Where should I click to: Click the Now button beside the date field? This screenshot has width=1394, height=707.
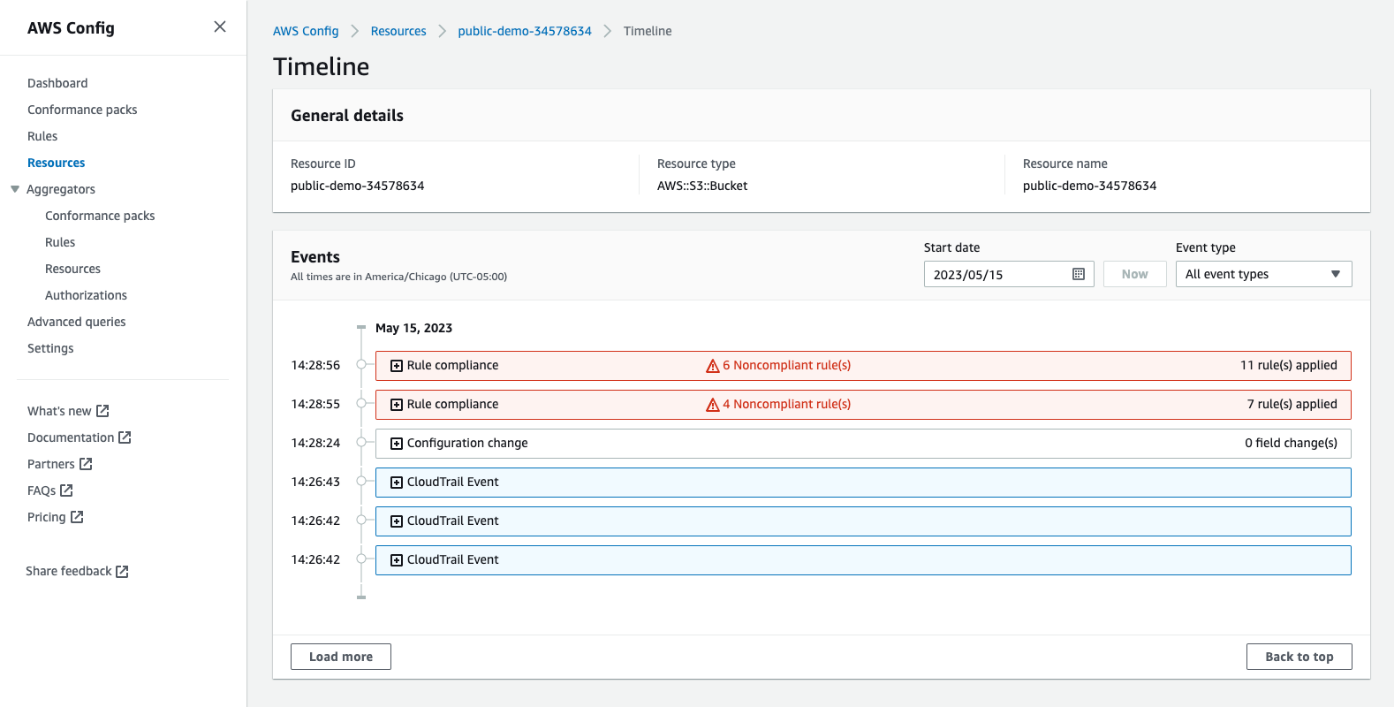pos(1134,273)
